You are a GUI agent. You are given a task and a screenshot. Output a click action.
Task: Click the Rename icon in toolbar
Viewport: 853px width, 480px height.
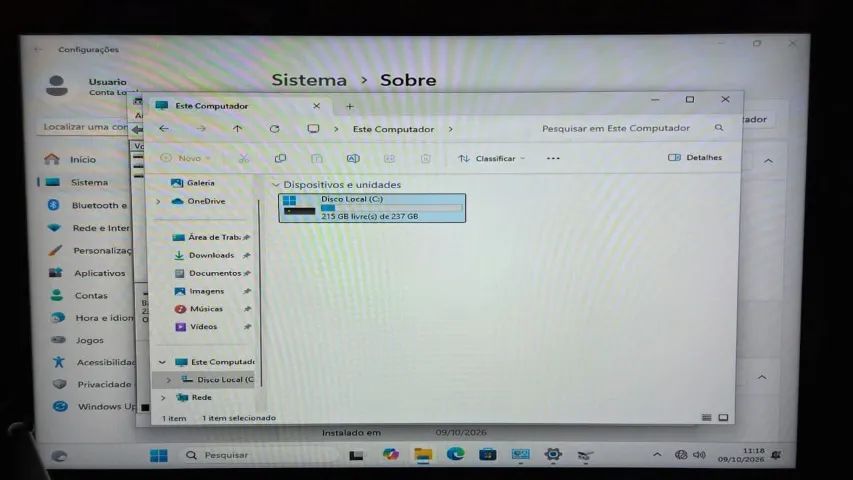[x=353, y=158]
